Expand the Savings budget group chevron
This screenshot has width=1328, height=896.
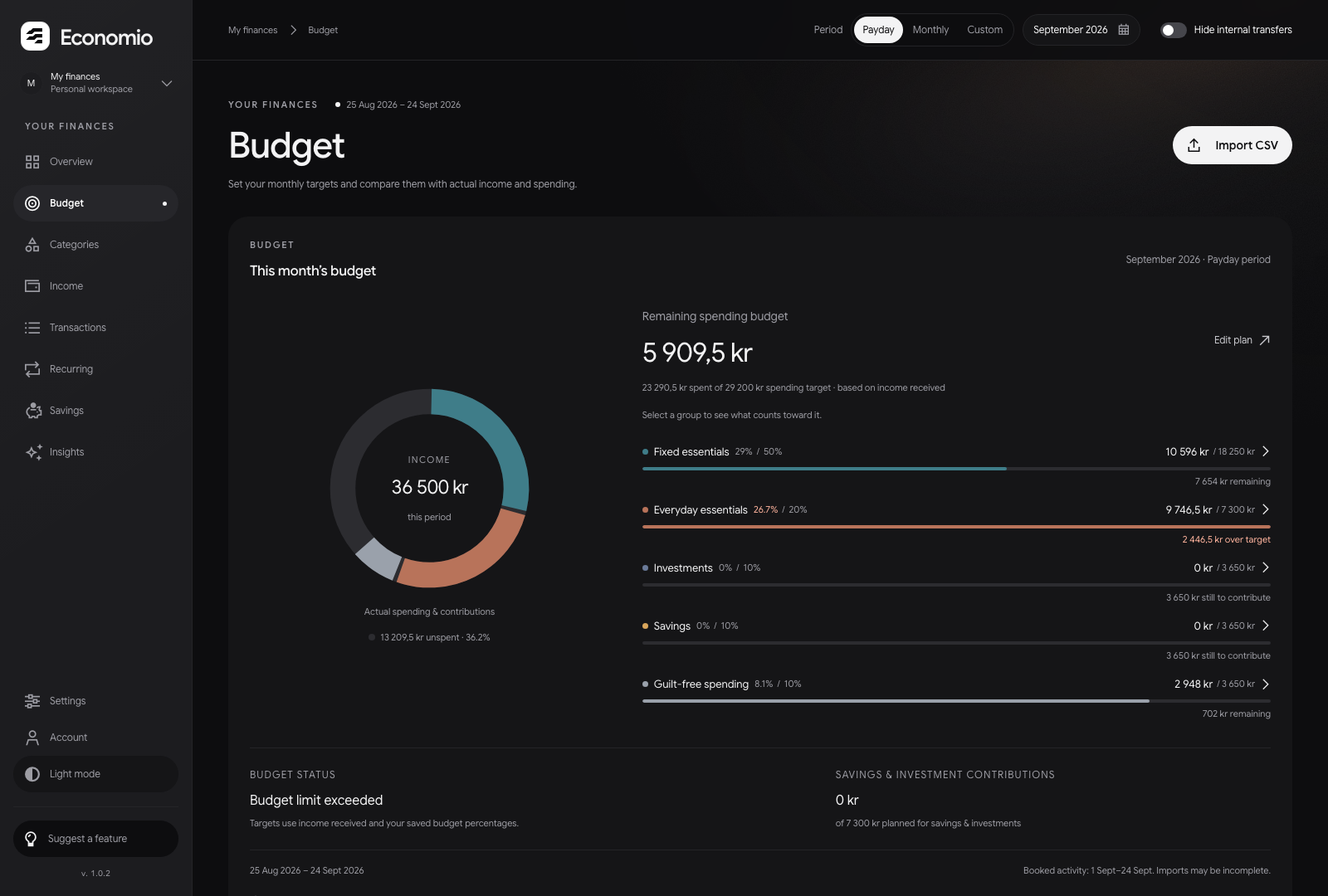click(x=1266, y=626)
